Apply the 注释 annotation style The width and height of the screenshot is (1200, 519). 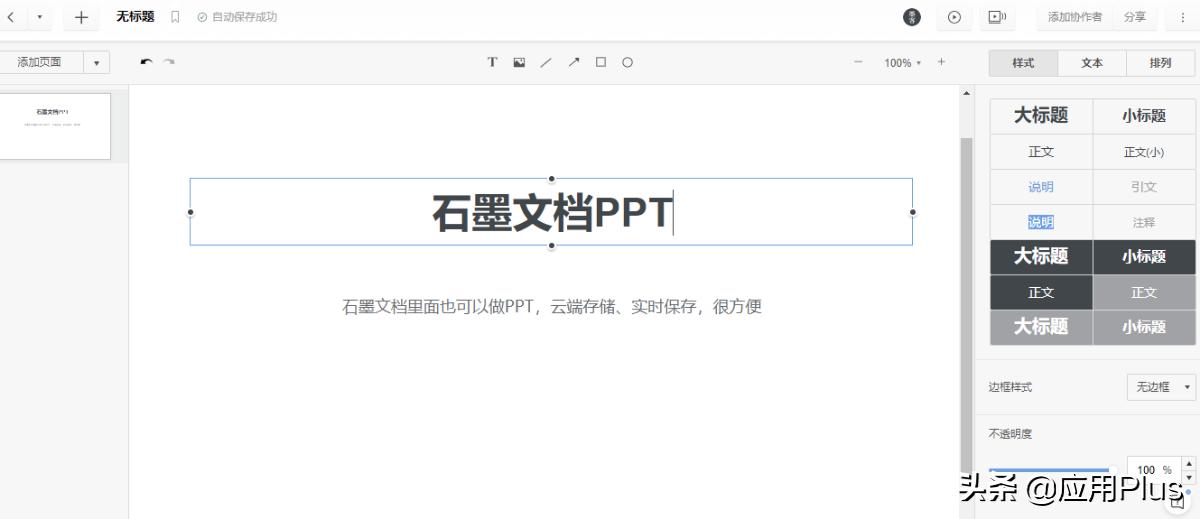click(1144, 222)
